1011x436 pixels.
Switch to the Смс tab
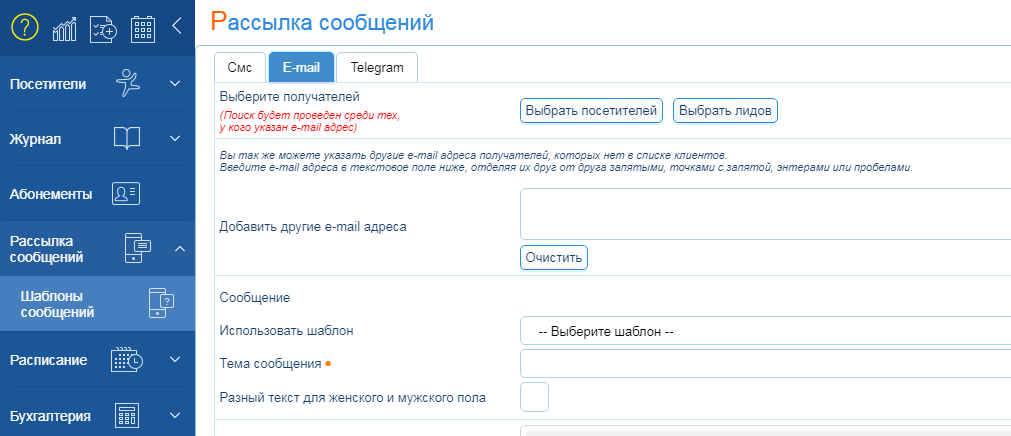[x=240, y=67]
